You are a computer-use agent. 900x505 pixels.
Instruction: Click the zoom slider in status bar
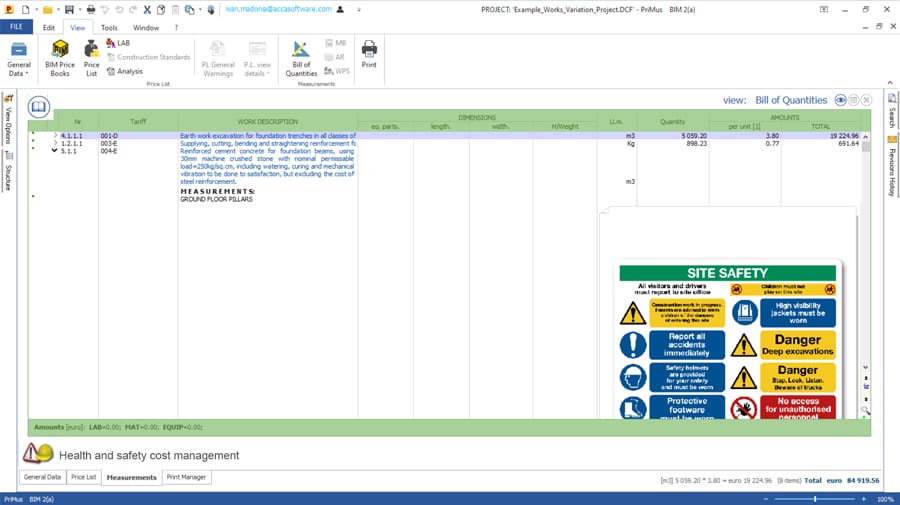pos(814,498)
